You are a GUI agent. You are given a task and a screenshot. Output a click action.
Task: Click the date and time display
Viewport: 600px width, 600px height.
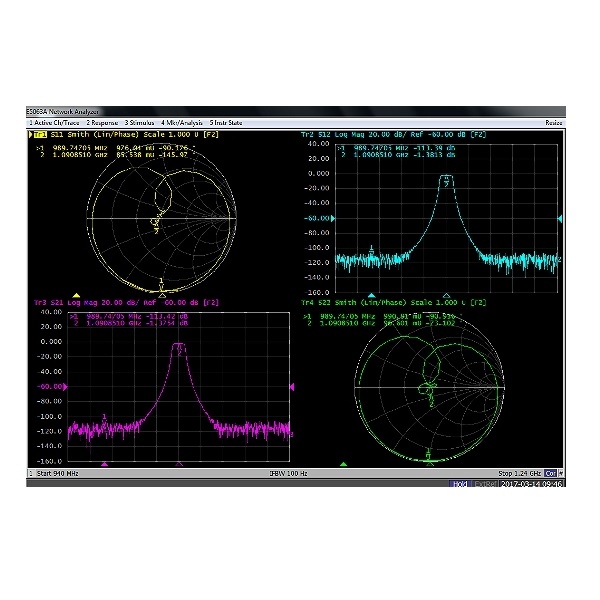(532, 484)
